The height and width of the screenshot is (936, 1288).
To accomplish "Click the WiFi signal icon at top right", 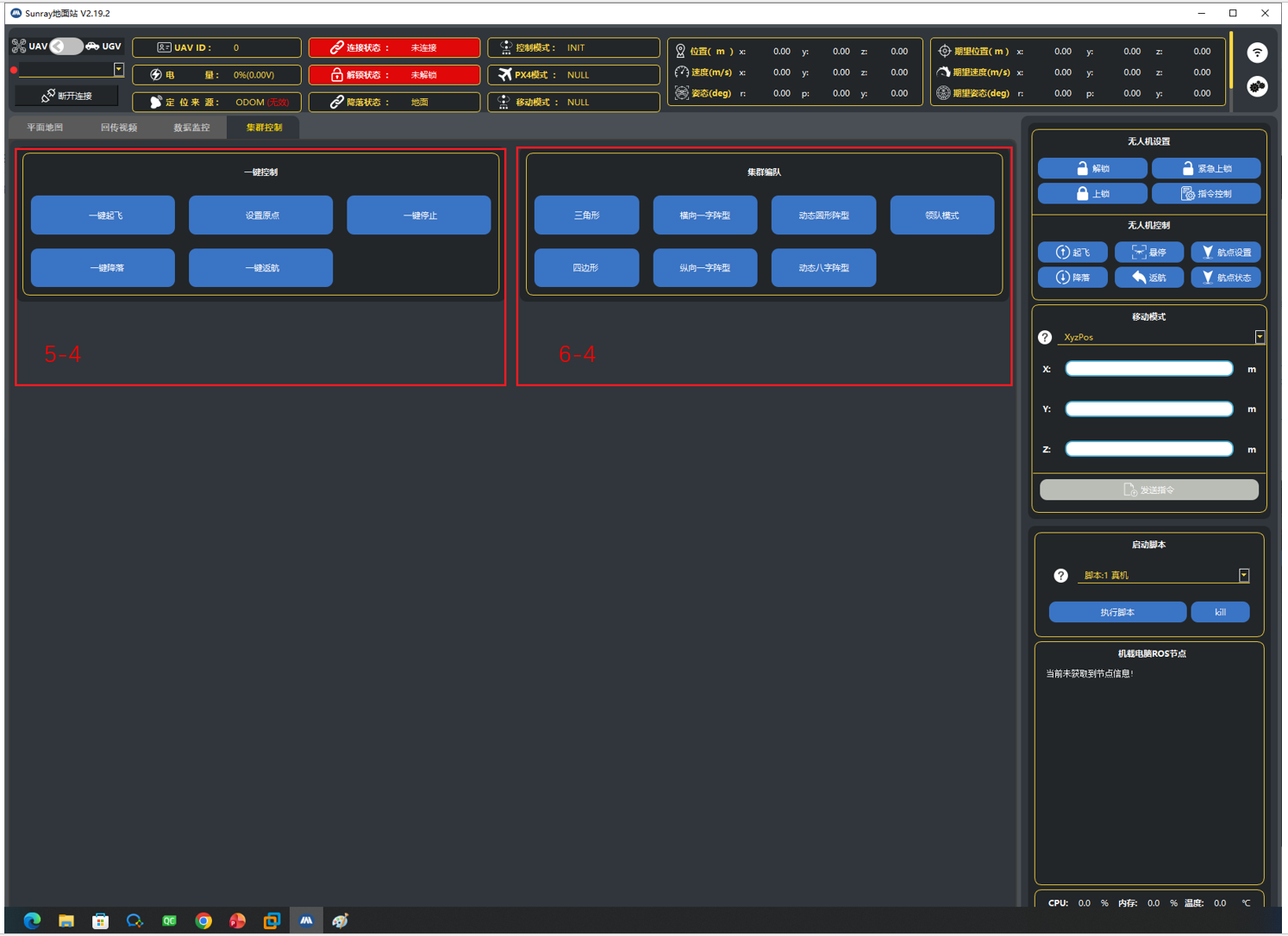I will [x=1257, y=53].
